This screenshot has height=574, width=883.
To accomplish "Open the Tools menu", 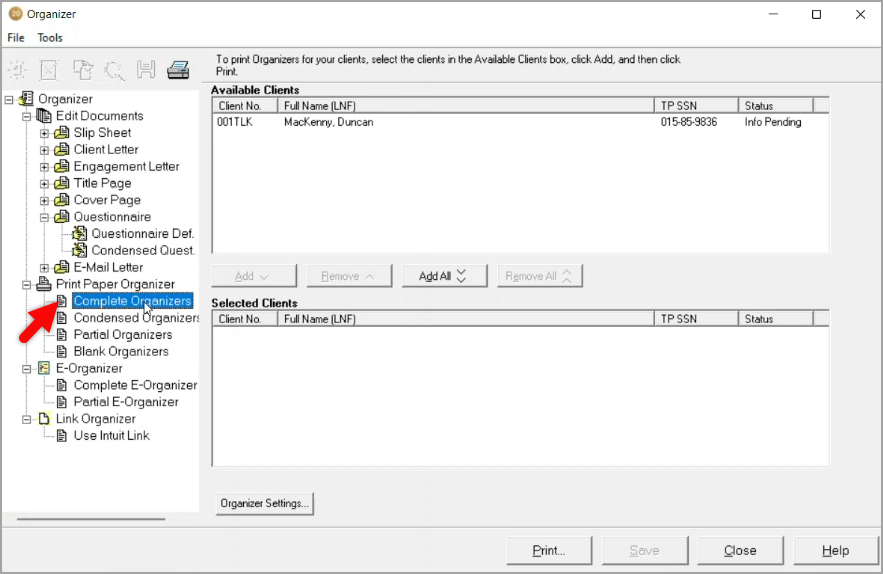I will (x=50, y=38).
